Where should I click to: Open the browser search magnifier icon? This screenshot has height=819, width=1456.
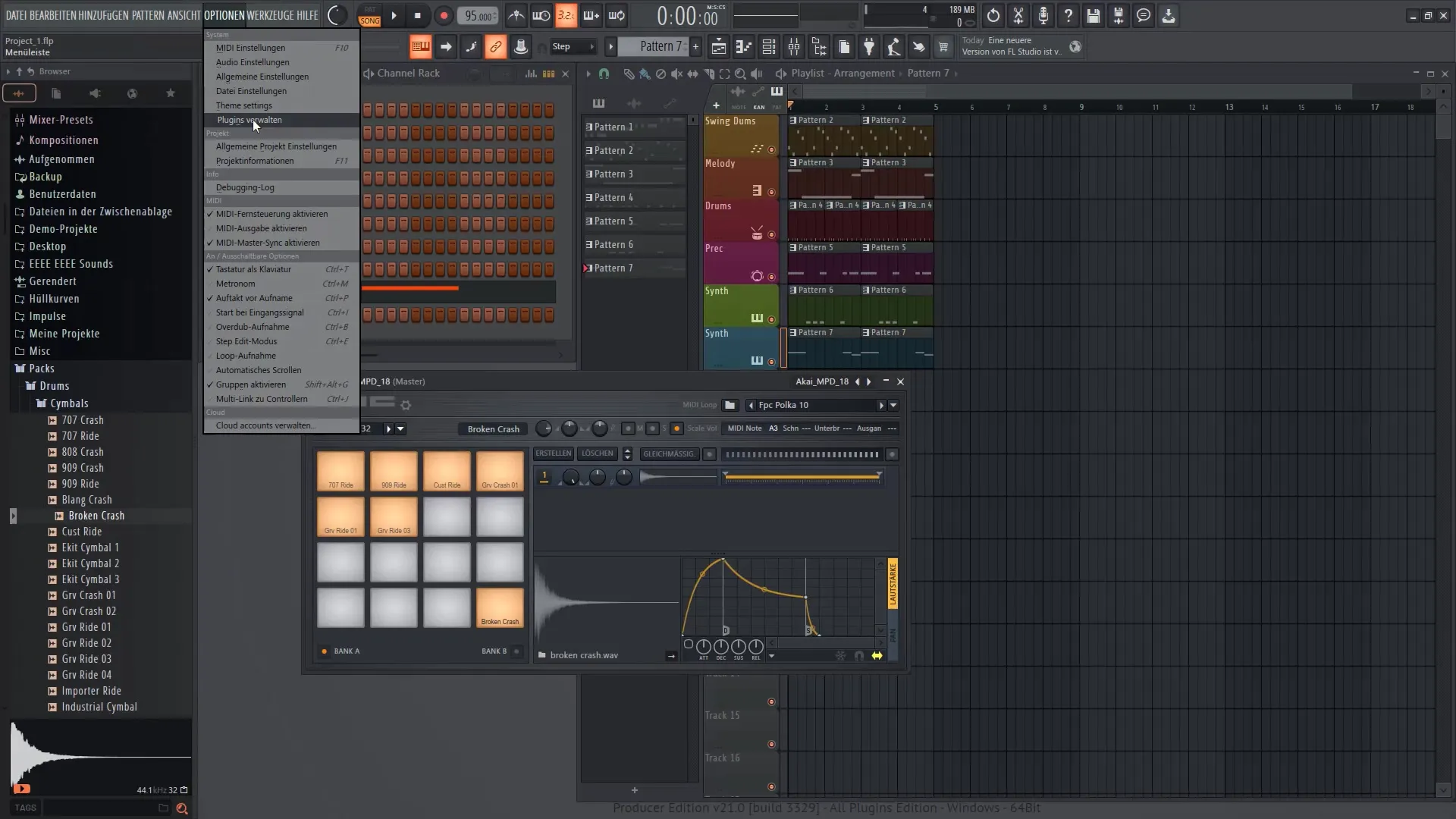click(182, 808)
